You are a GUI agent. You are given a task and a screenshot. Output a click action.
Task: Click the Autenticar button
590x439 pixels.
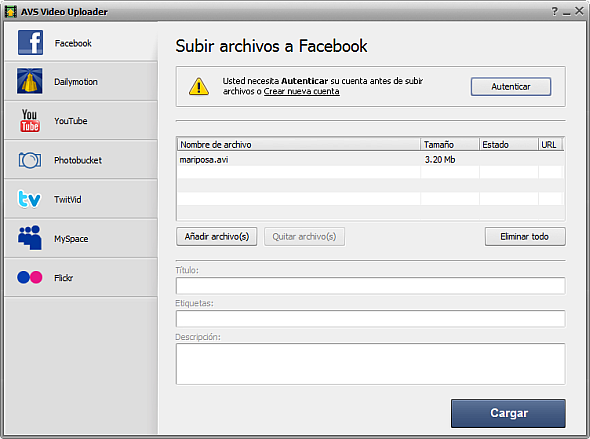(x=511, y=87)
